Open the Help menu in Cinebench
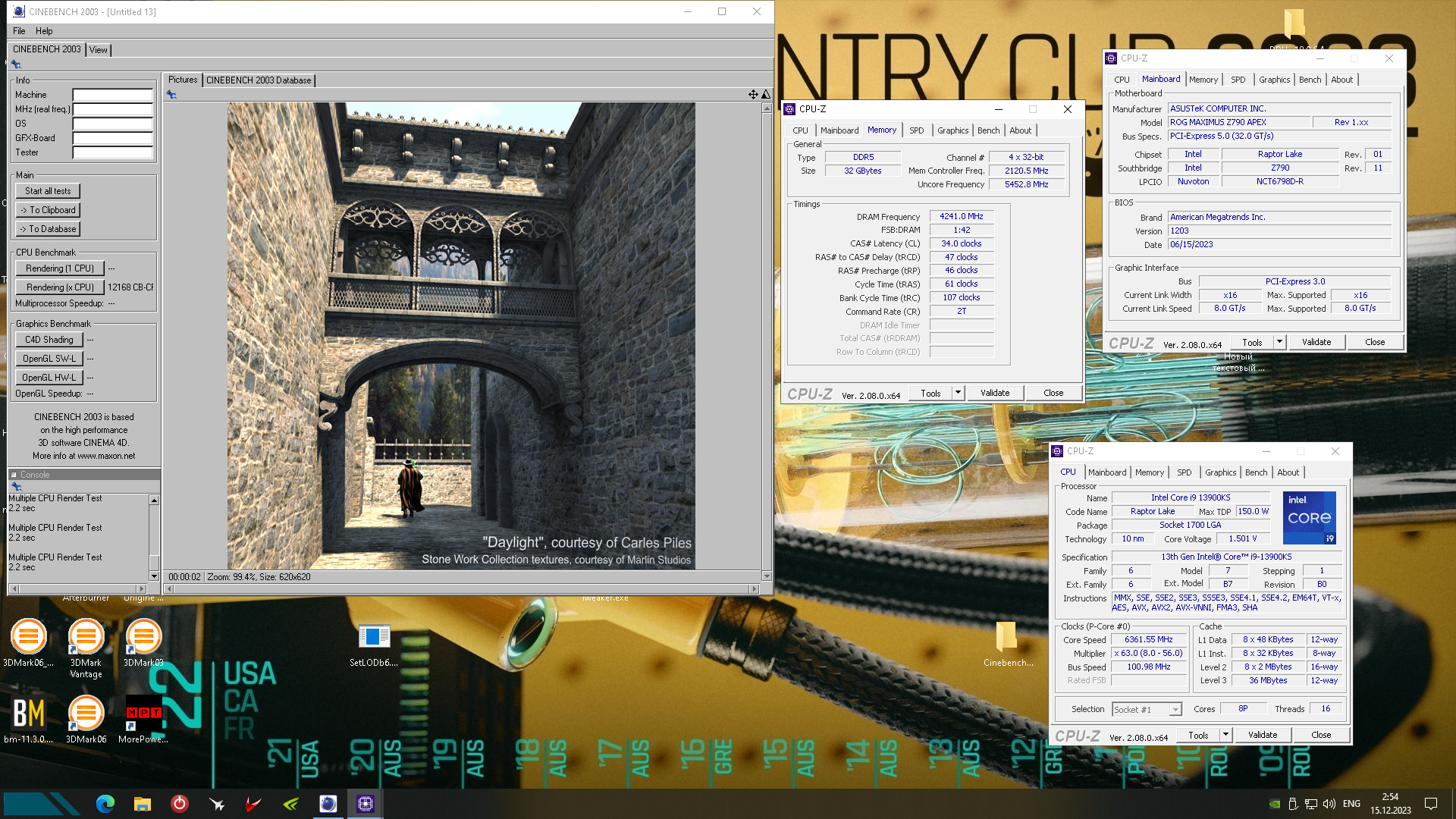 [44, 31]
